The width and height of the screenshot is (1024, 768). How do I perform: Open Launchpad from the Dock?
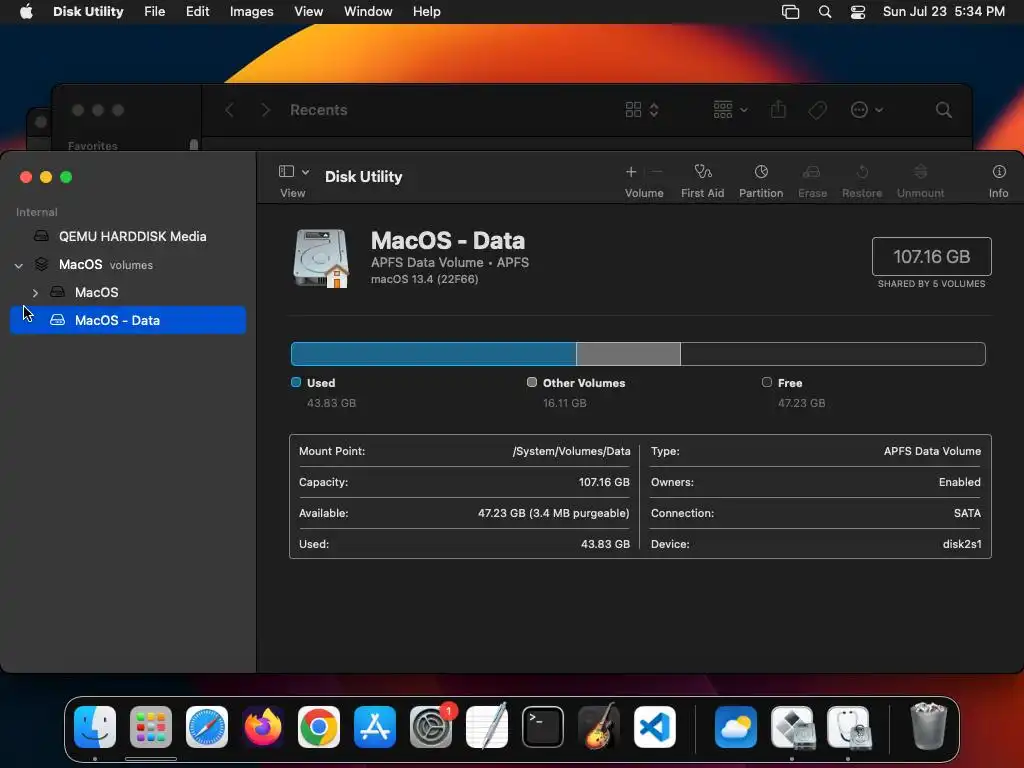pyautogui.click(x=151, y=727)
